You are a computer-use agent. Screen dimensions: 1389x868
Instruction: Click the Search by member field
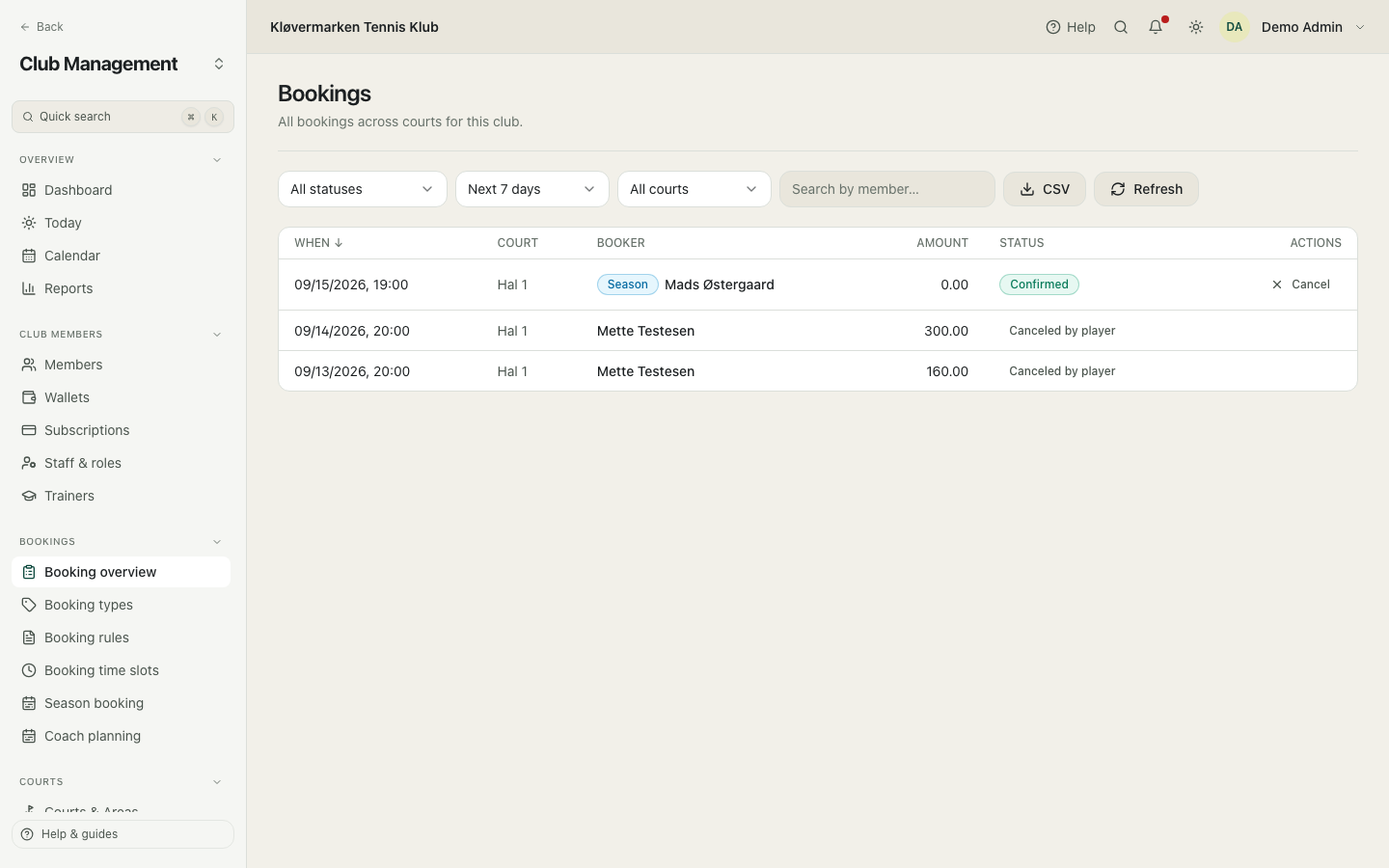pyautogui.click(x=887, y=189)
